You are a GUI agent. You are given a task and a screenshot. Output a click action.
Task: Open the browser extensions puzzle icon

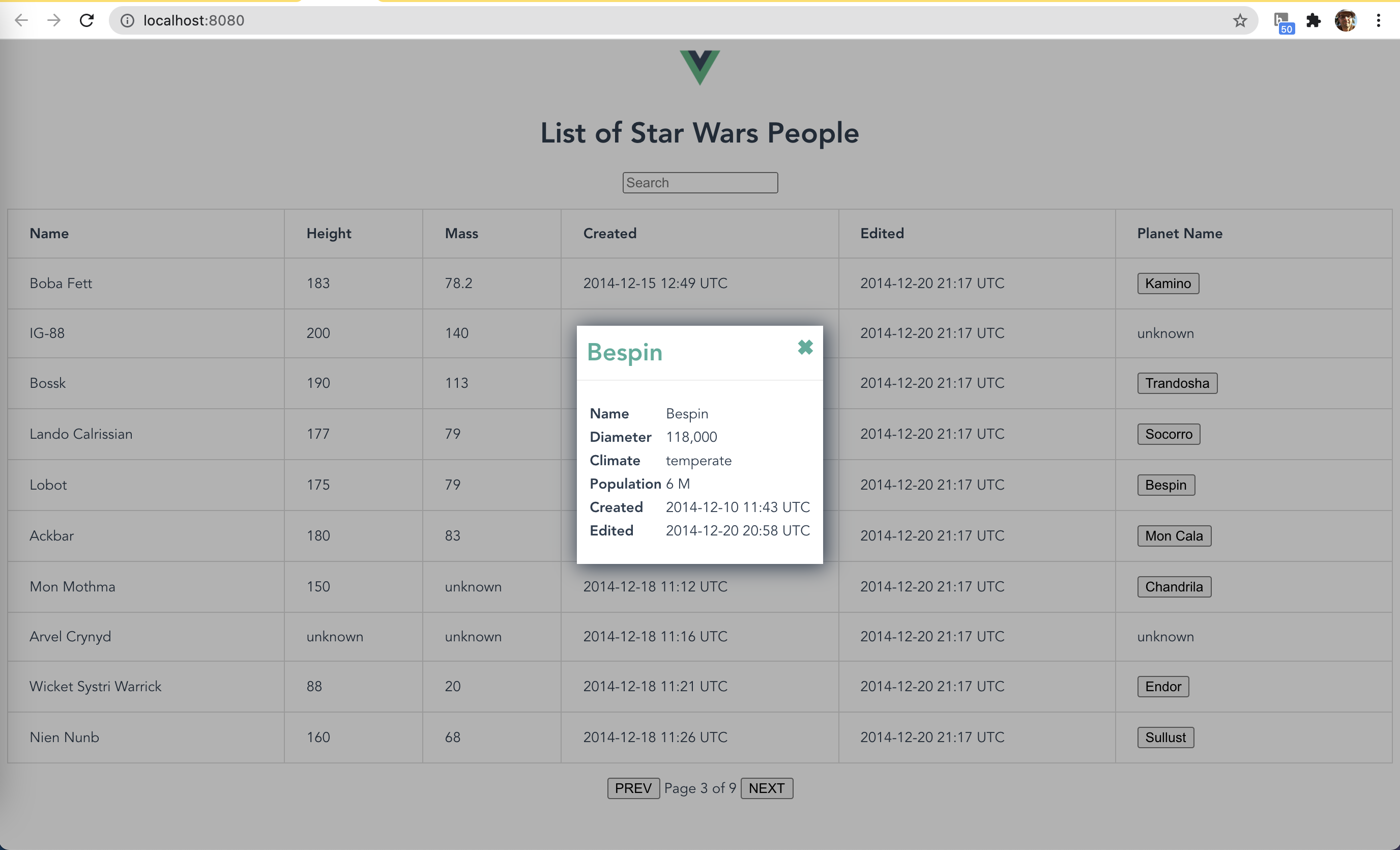pos(1313,20)
